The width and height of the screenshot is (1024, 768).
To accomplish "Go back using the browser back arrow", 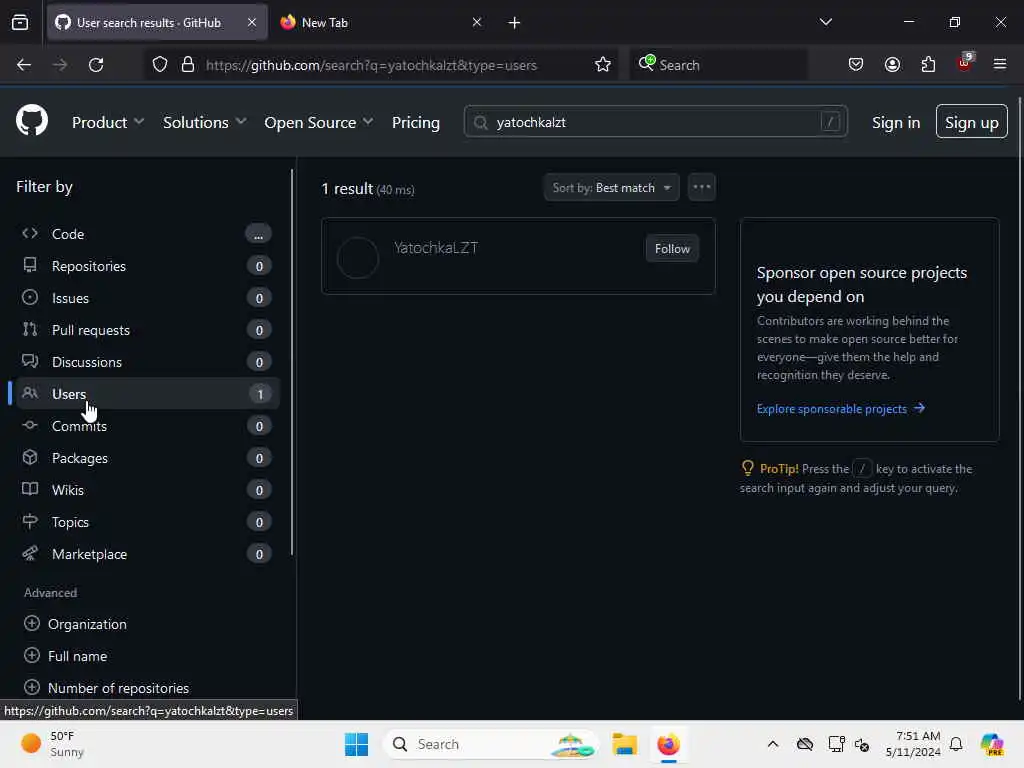I will [24, 65].
